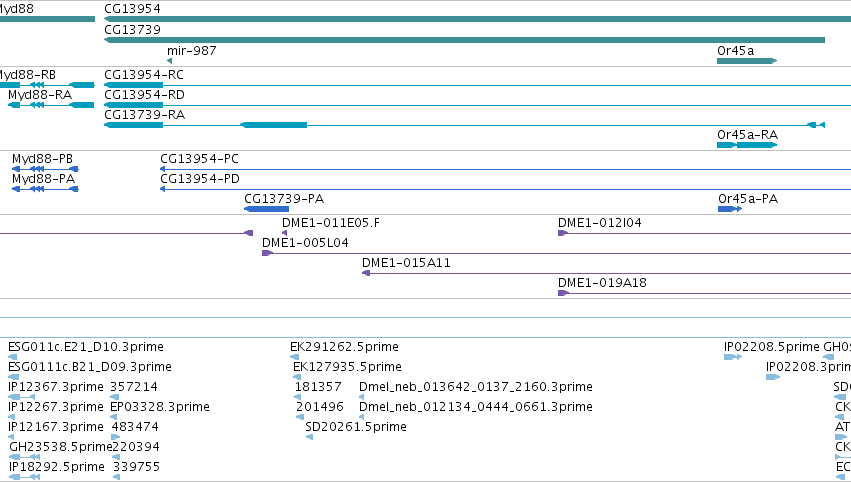
Task: Click the CG13739-RA right end exons
Action: coord(816,125)
